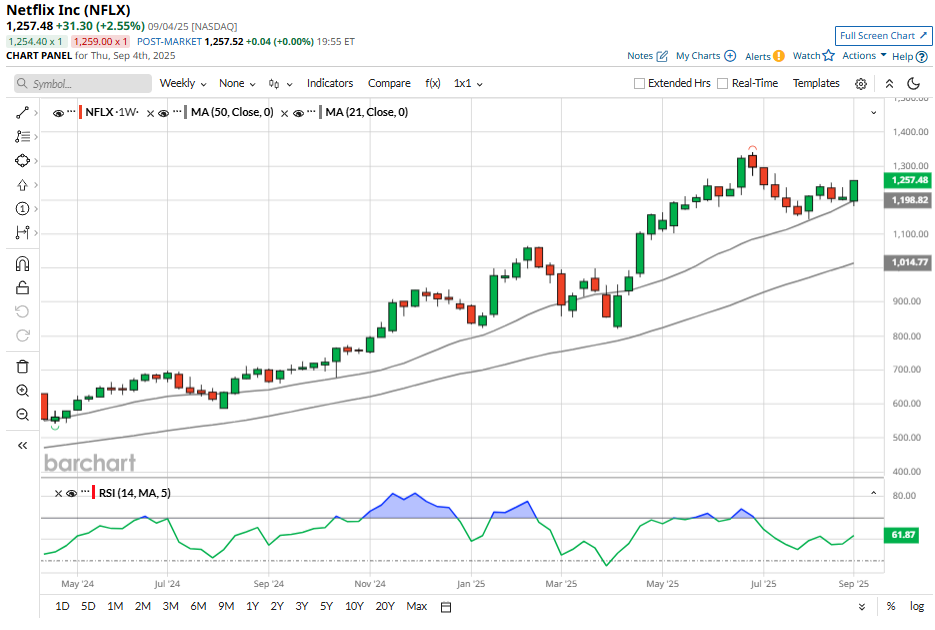Click the Watch star icon
This screenshot has height=630, width=935.
(x=828, y=55)
